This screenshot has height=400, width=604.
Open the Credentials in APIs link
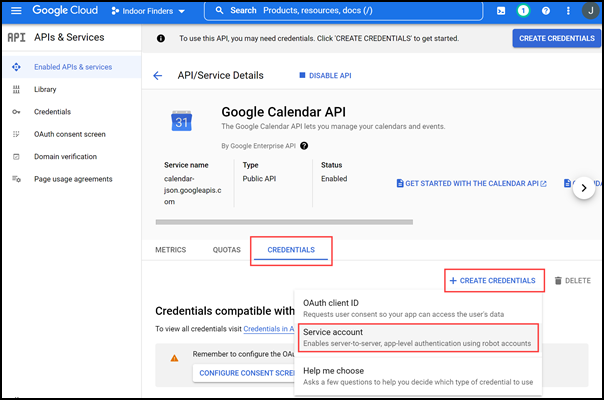(268, 329)
